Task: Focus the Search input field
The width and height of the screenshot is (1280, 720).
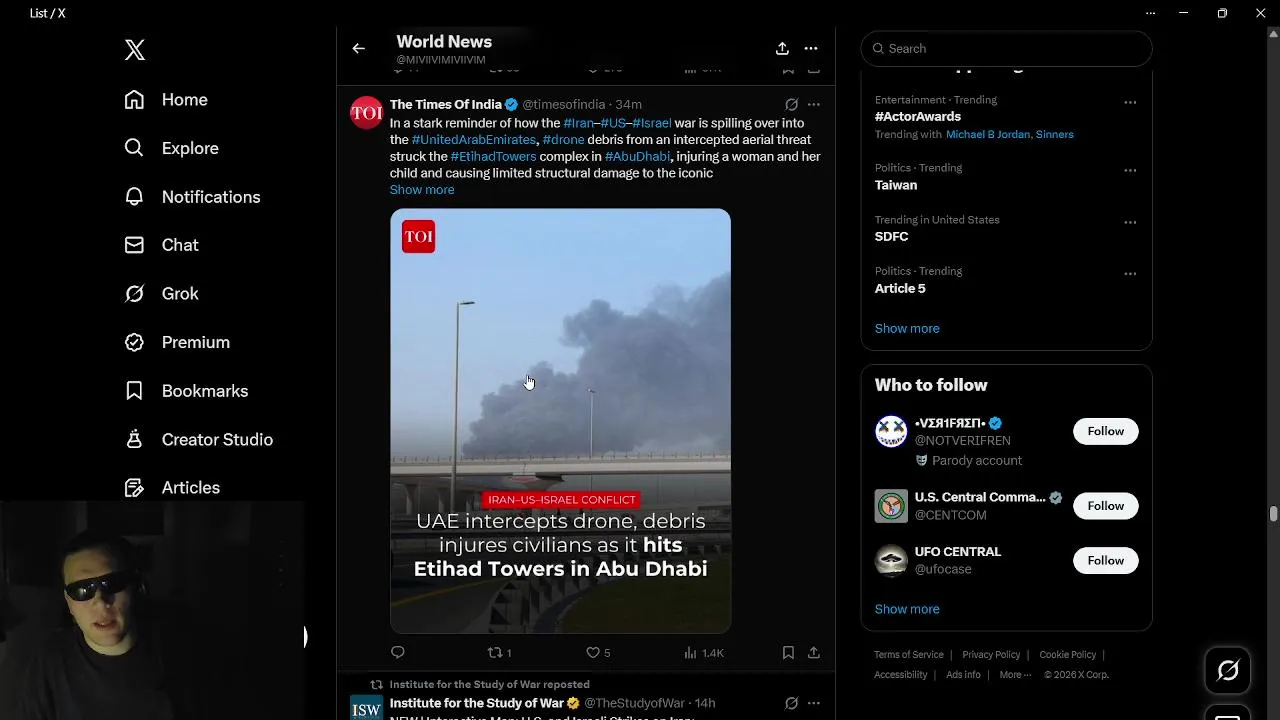Action: tap(1007, 48)
